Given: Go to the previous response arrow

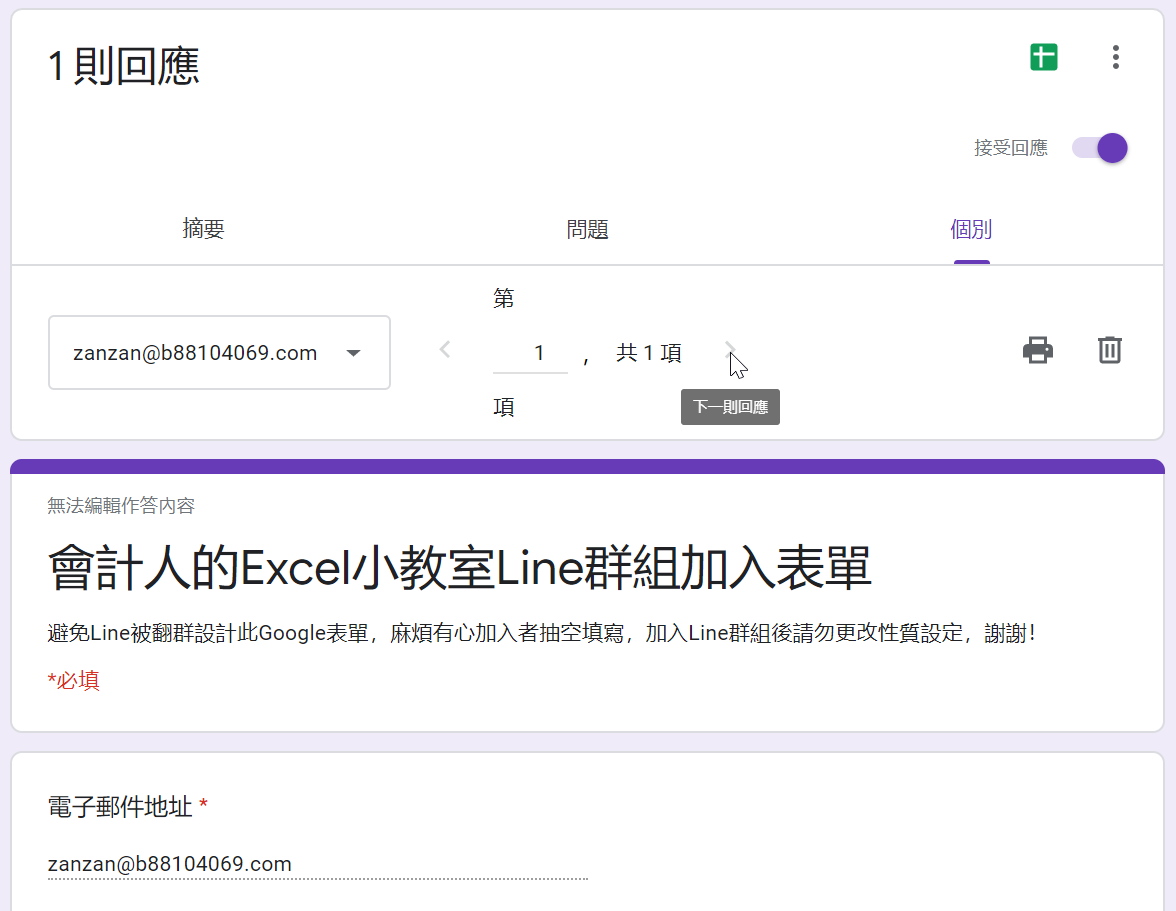Looking at the screenshot, I should coord(445,350).
